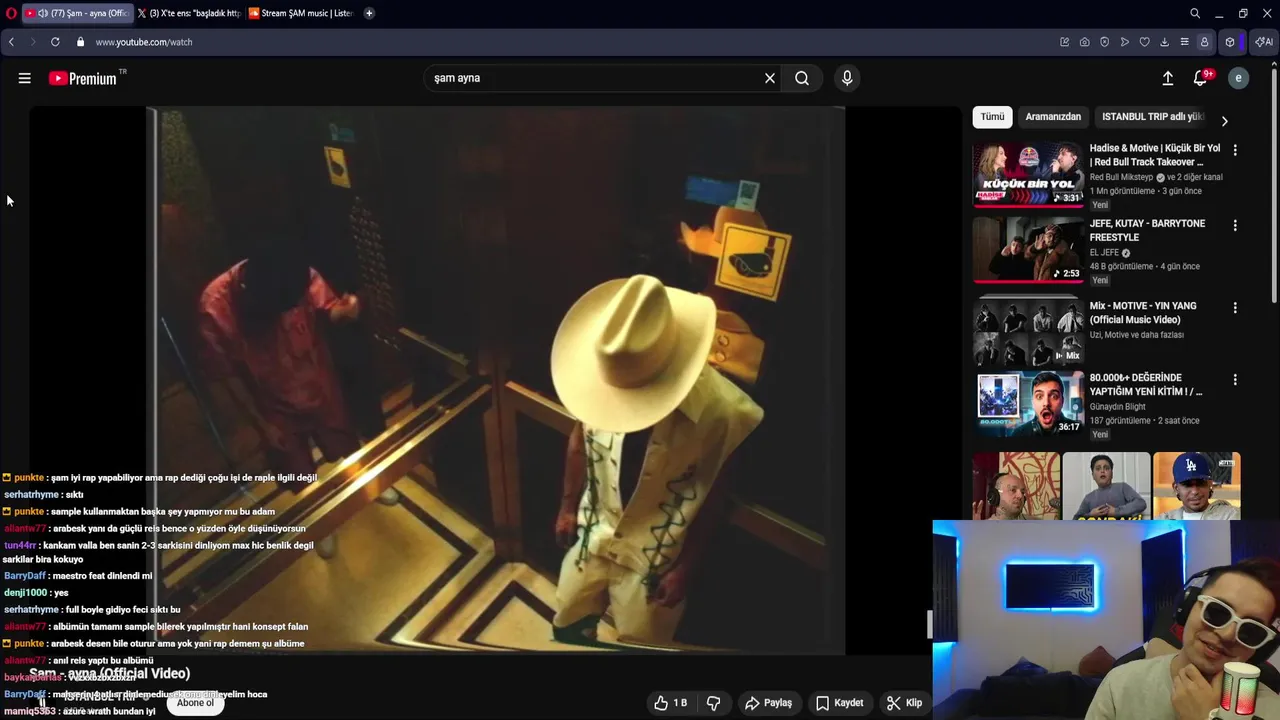The image size is (1280, 720).
Task: Open the edit/pinboard icon in the address bar
Action: point(1065,42)
